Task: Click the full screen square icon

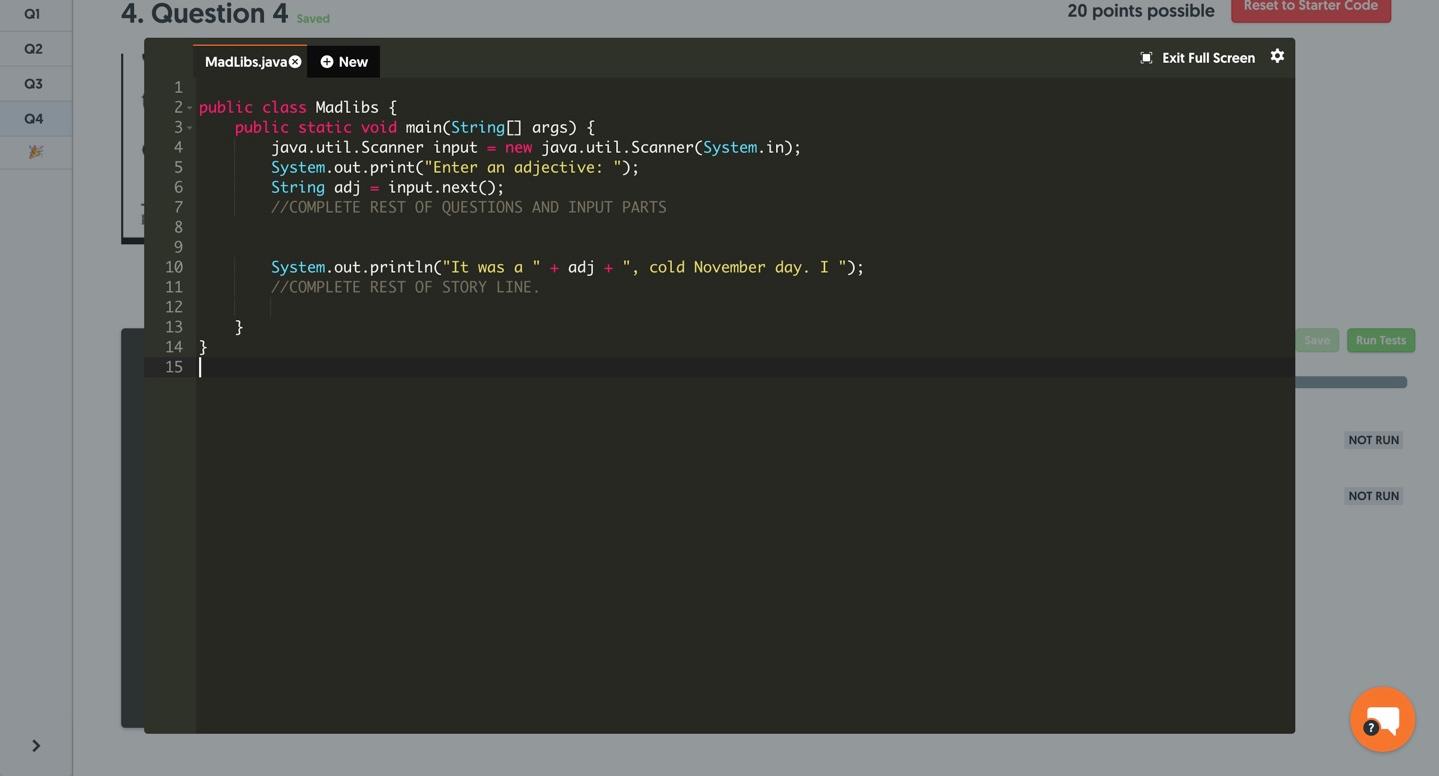Action: tap(1146, 58)
